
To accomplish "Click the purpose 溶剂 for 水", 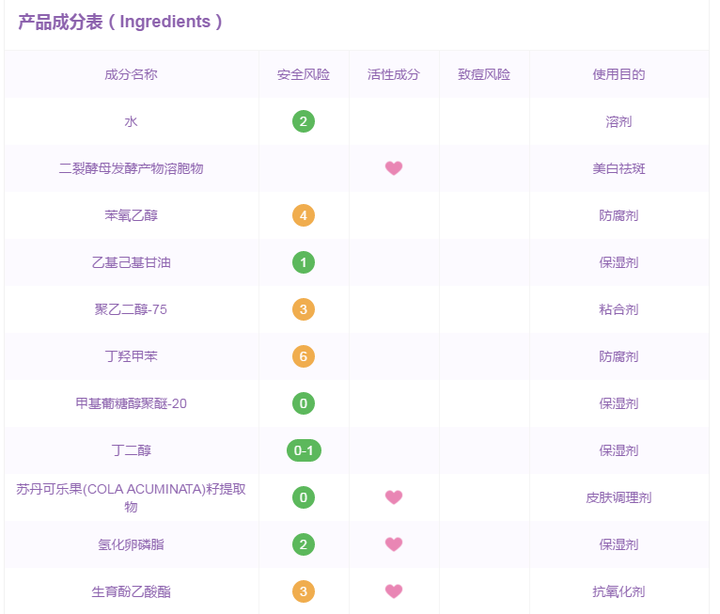I will tap(619, 122).
